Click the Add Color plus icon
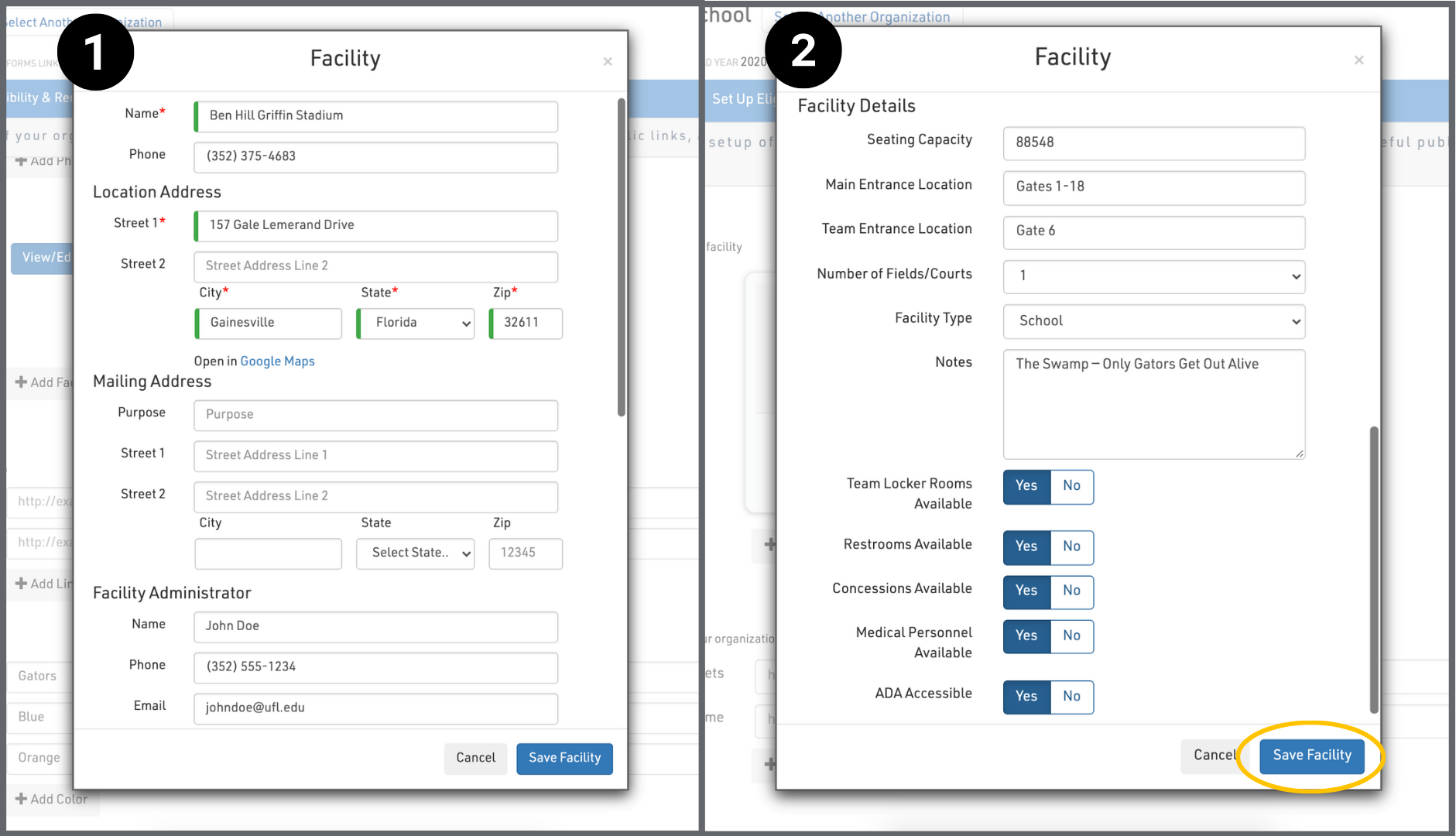The height and width of the screenshot is (836, 1456). [x=21, y=799]
